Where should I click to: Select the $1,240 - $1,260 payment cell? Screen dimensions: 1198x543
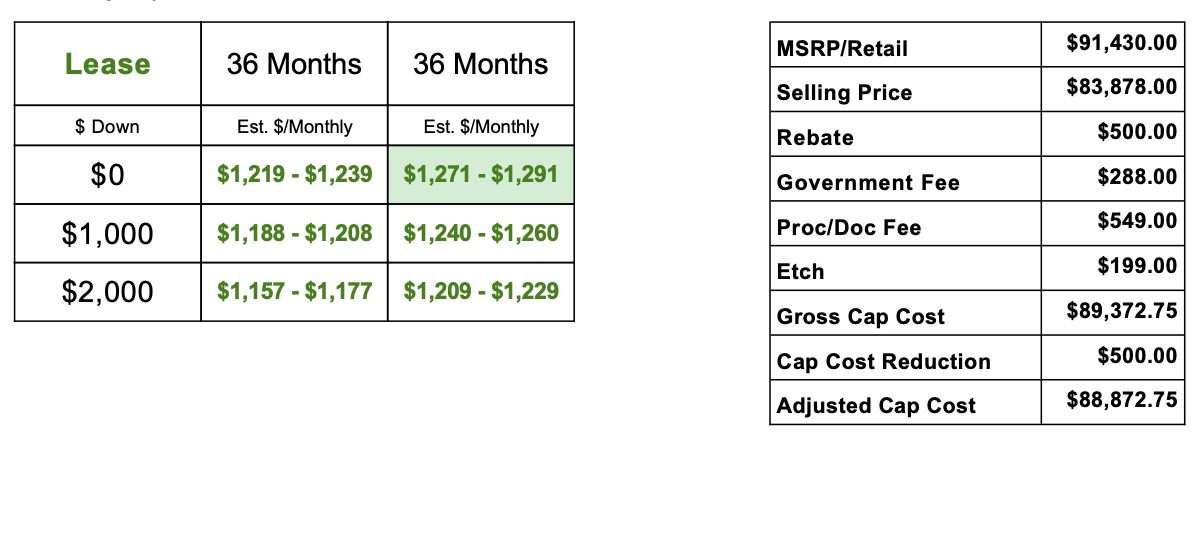tap(481, 233)
